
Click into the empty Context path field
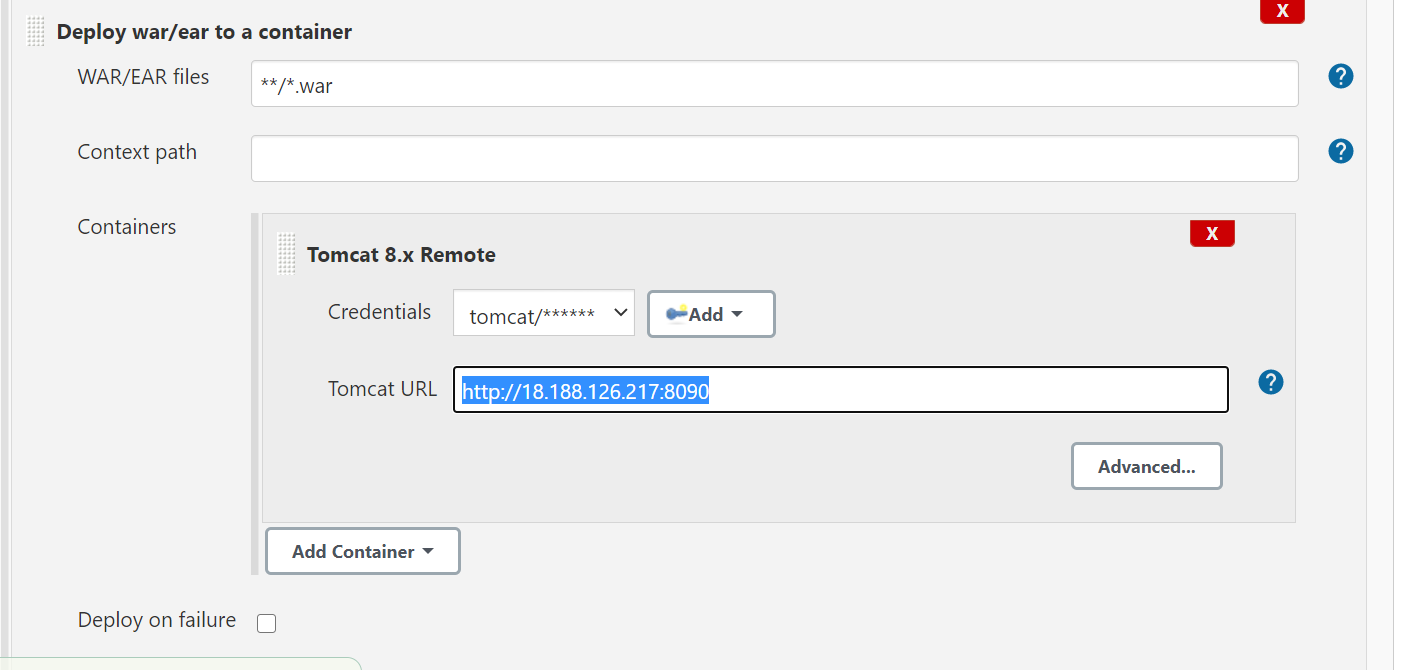click(774, 159)
